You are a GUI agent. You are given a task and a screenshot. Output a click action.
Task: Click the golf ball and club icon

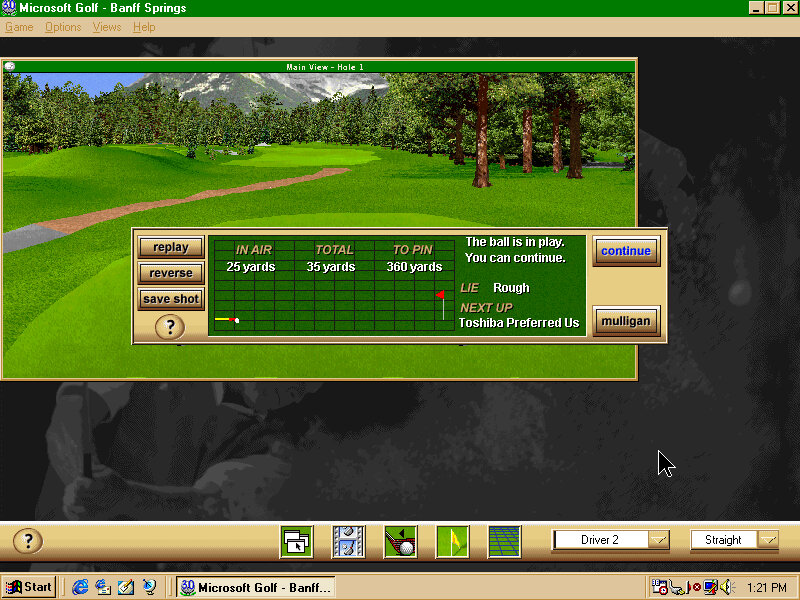(400, 541)
